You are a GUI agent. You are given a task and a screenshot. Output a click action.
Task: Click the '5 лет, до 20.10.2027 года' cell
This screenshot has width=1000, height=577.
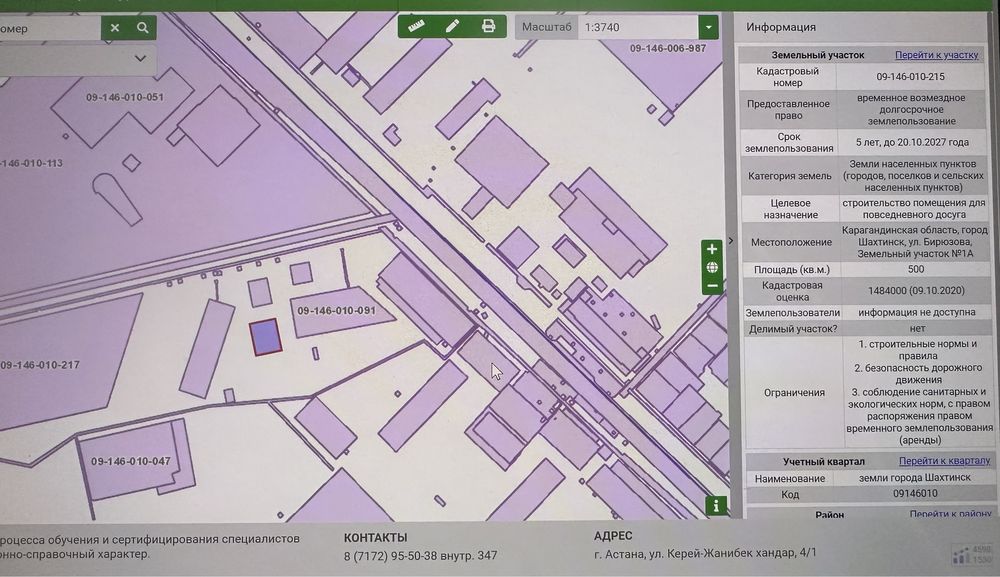pos(912,142)
